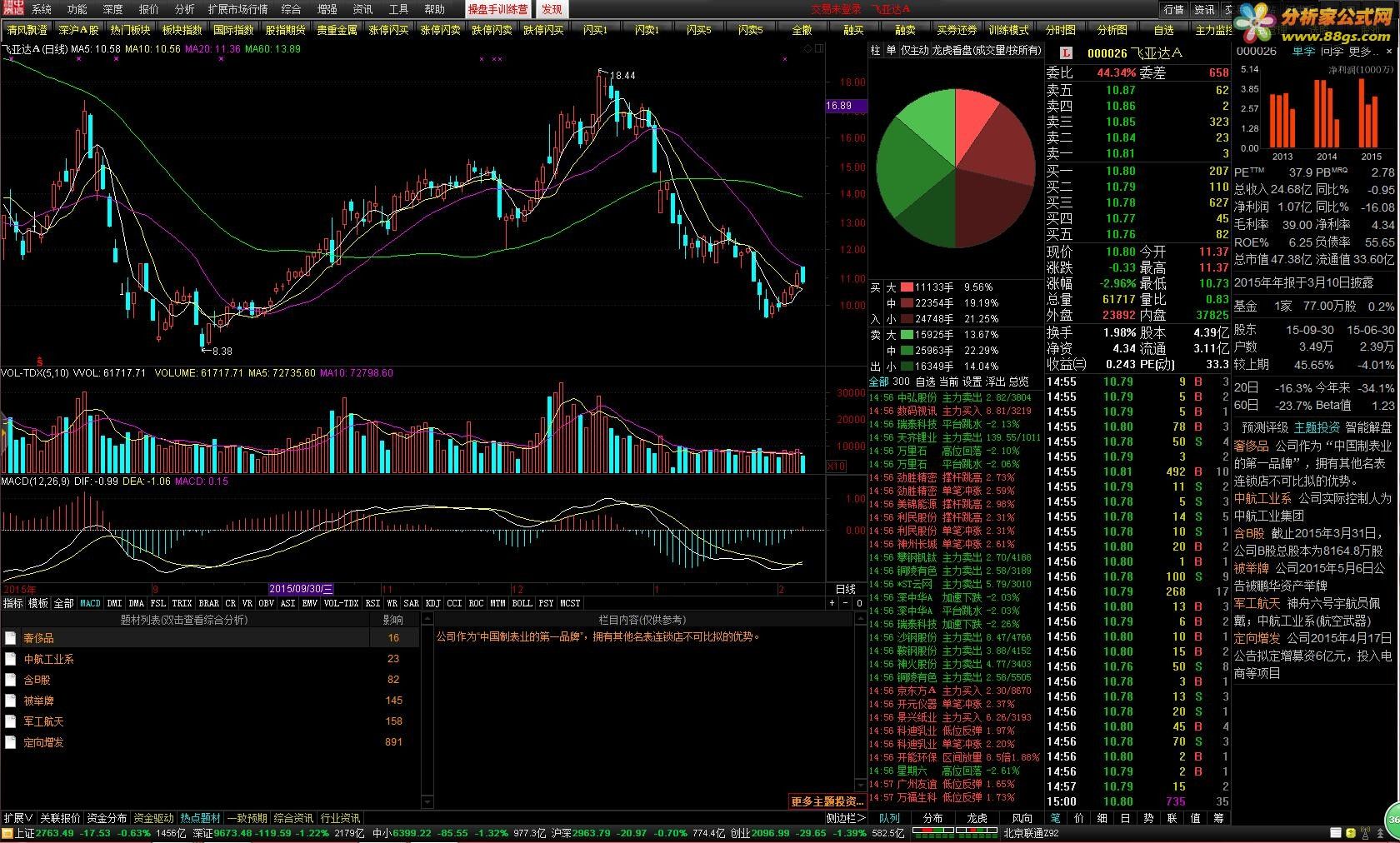Select 当前 in the alert list filter
Screen dimensions: 1400x843
[x=948, y=382]
